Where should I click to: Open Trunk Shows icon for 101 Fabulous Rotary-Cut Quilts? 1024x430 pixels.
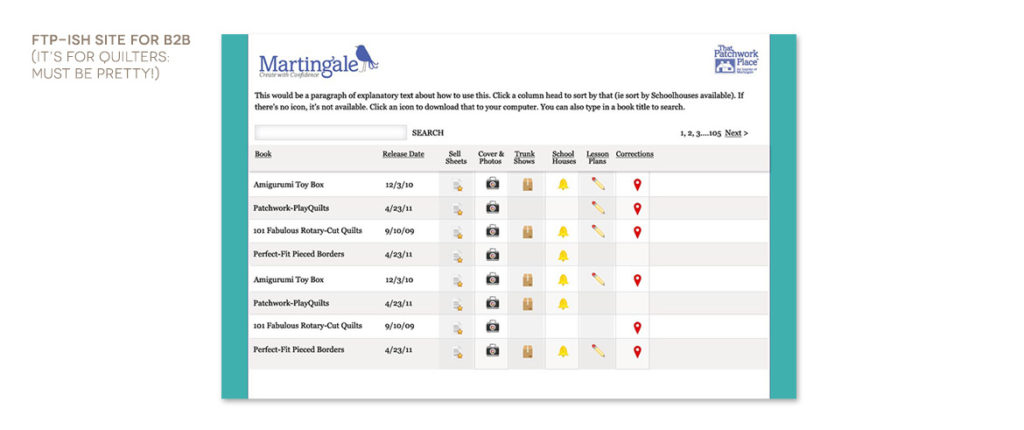coord(526,232)
